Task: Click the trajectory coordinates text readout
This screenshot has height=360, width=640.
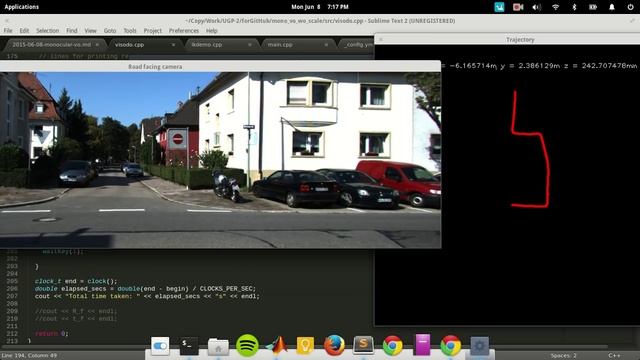Action: tap(540, 66)
